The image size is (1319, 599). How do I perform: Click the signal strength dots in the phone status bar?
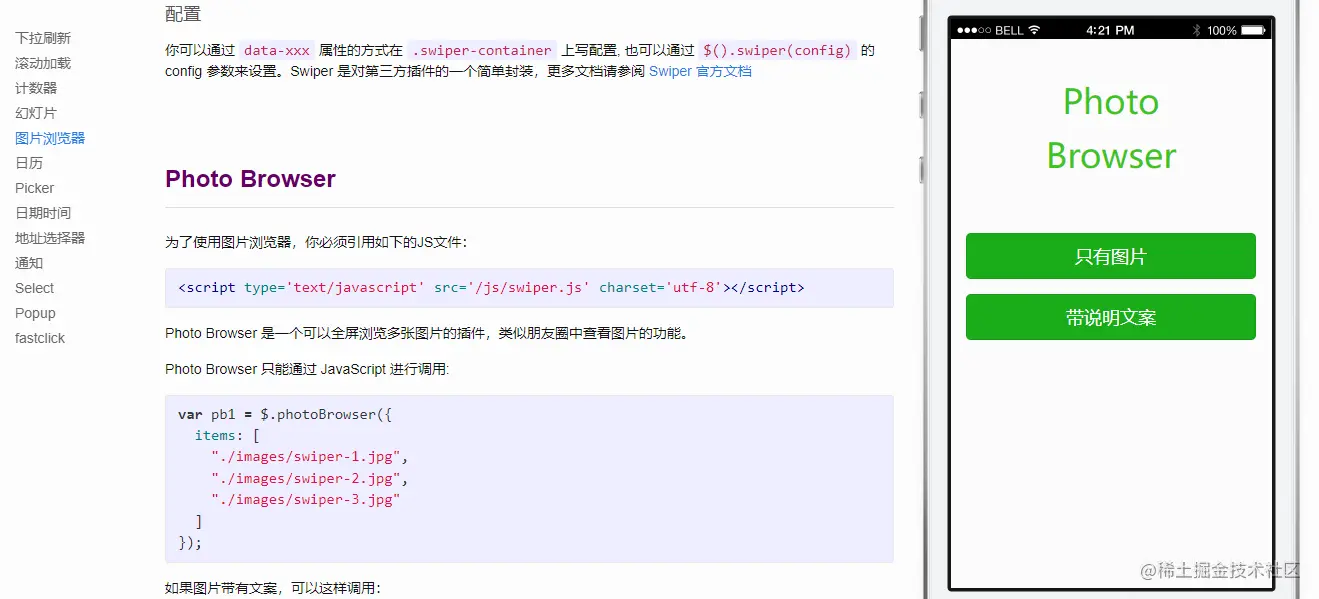[974, 30]
